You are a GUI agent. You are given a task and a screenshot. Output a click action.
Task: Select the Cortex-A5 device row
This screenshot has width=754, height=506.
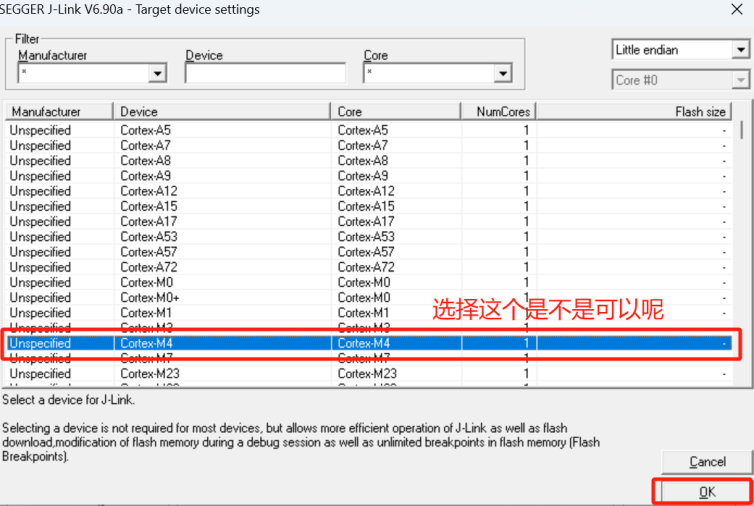tap(369, 130)
